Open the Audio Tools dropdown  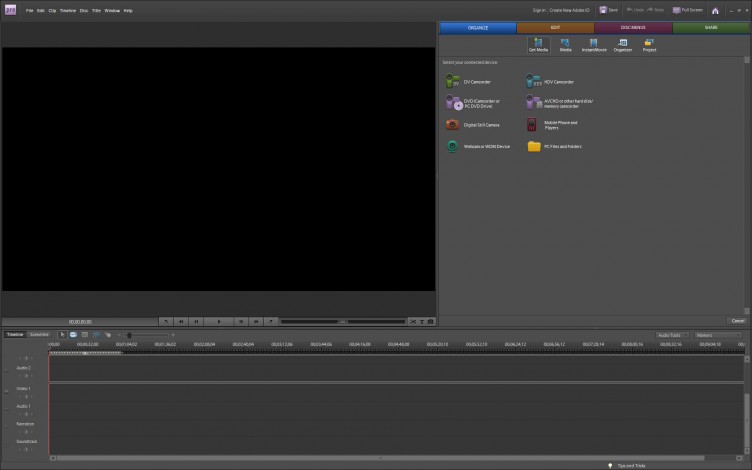click(672, 335)
